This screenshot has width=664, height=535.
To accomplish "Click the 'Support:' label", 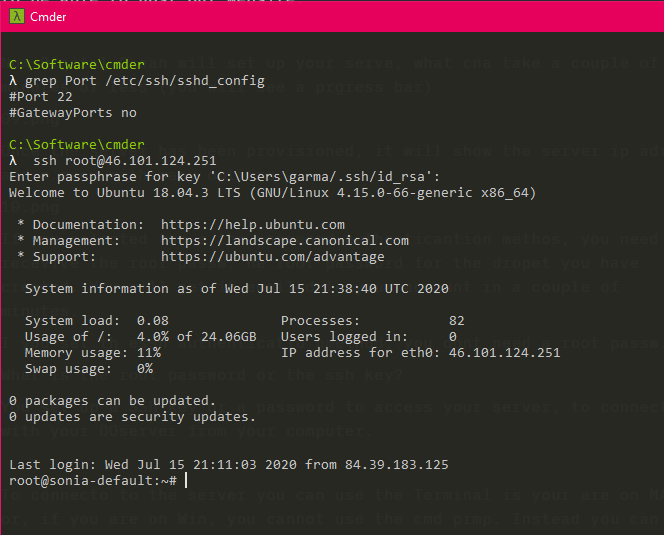I will 65,257.
